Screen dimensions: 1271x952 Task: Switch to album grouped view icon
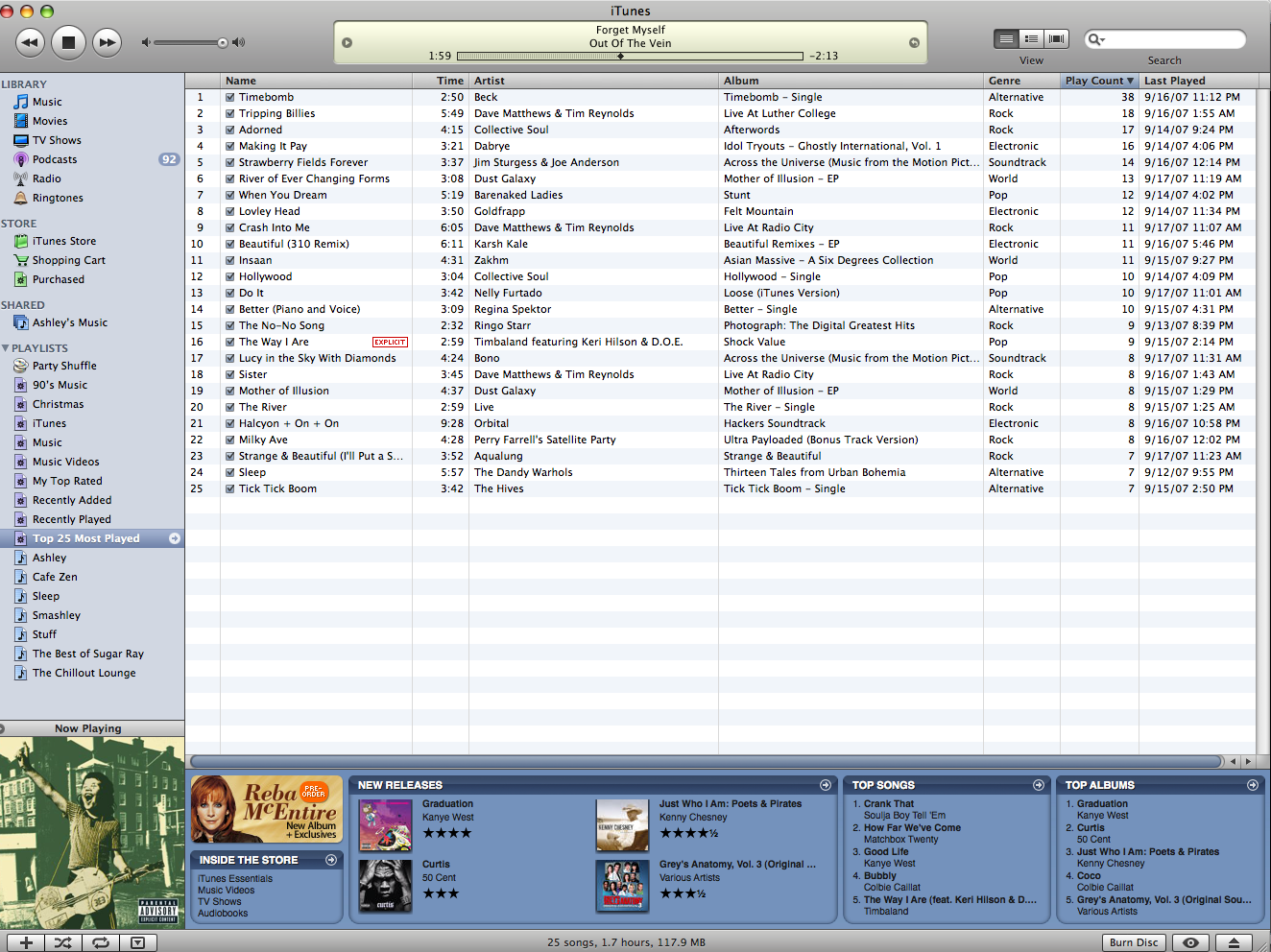[1031, 38]
